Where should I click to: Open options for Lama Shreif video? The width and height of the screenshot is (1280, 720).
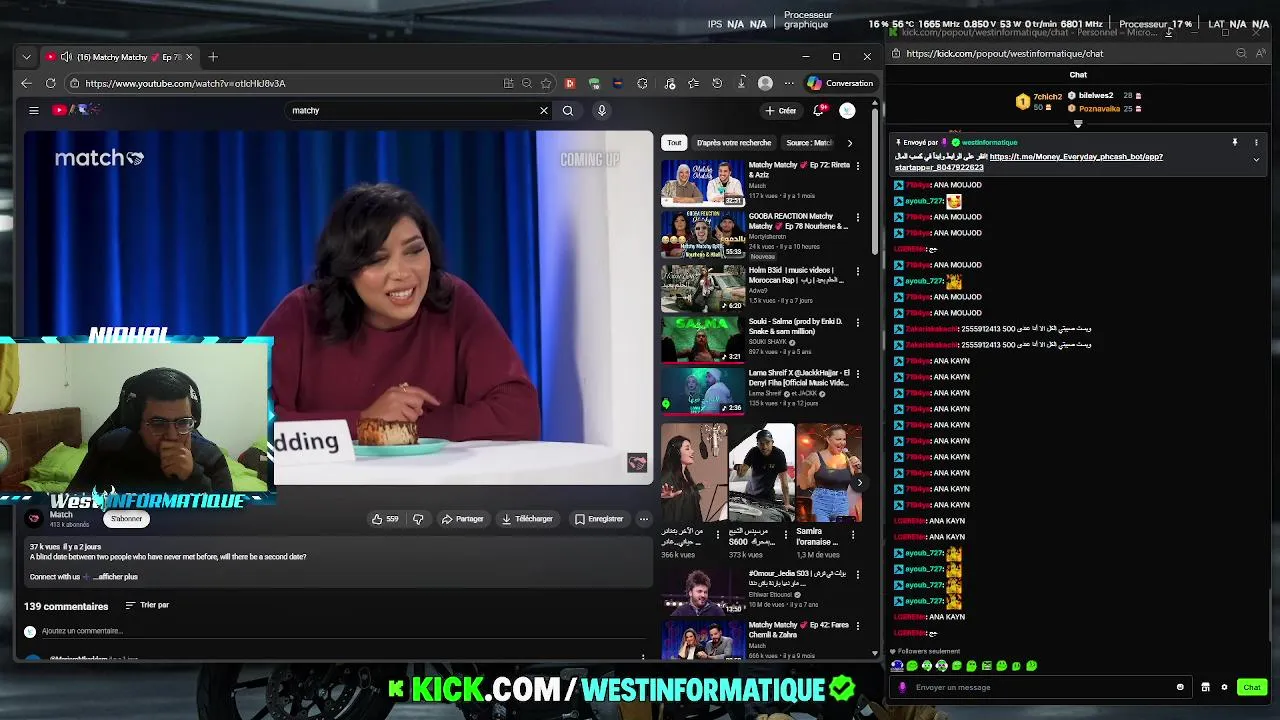point(857,374)
